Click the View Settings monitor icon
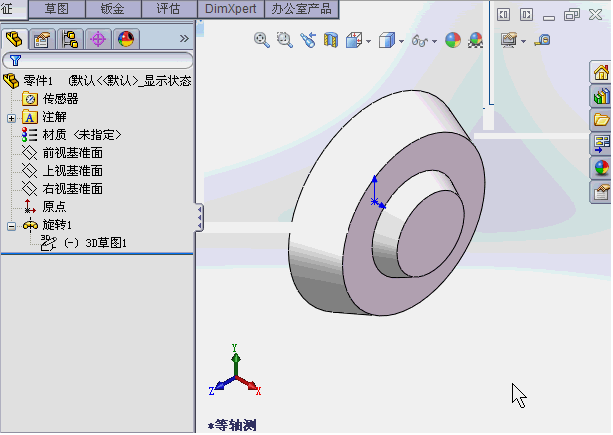The width and height of the screenshot is (613, 435). click(x=509, y=40)
